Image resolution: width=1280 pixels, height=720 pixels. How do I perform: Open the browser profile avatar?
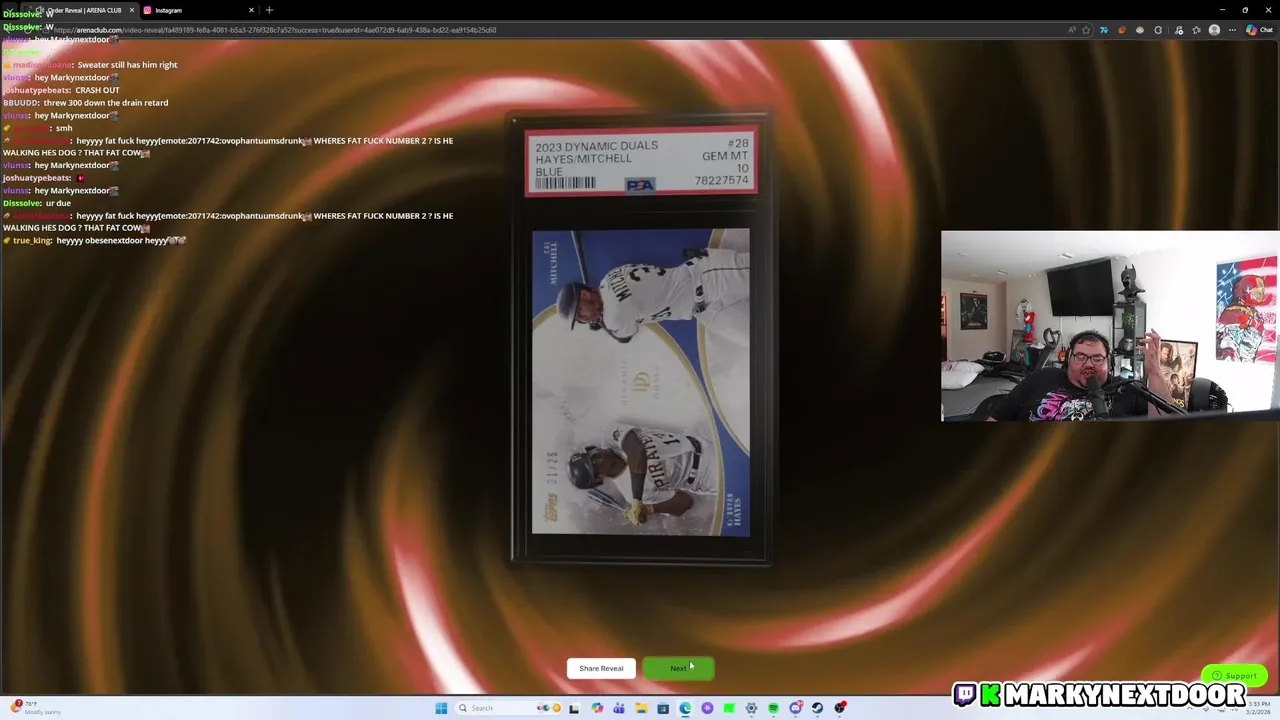tap(1214, 30)
